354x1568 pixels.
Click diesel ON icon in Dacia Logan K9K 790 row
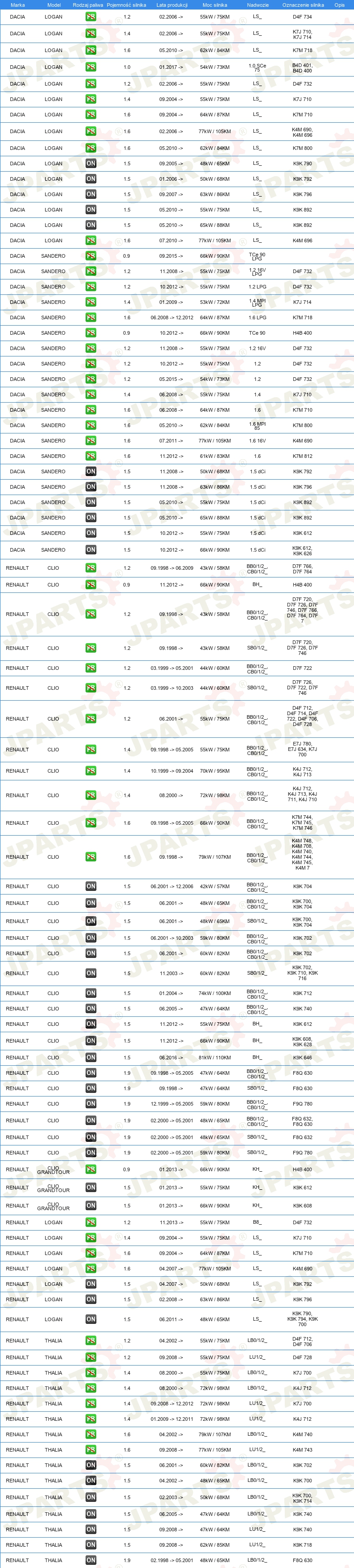[x=91, y=163]
